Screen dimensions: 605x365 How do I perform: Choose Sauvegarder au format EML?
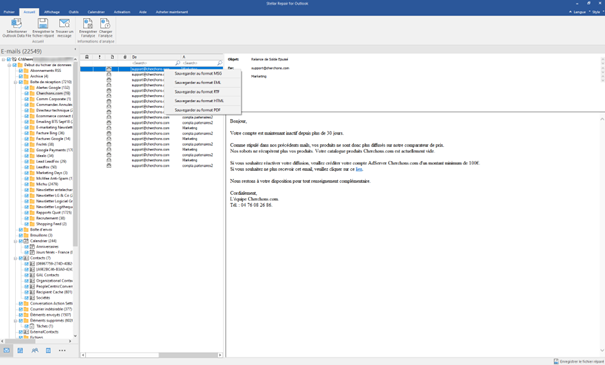(x=203, y=83)
